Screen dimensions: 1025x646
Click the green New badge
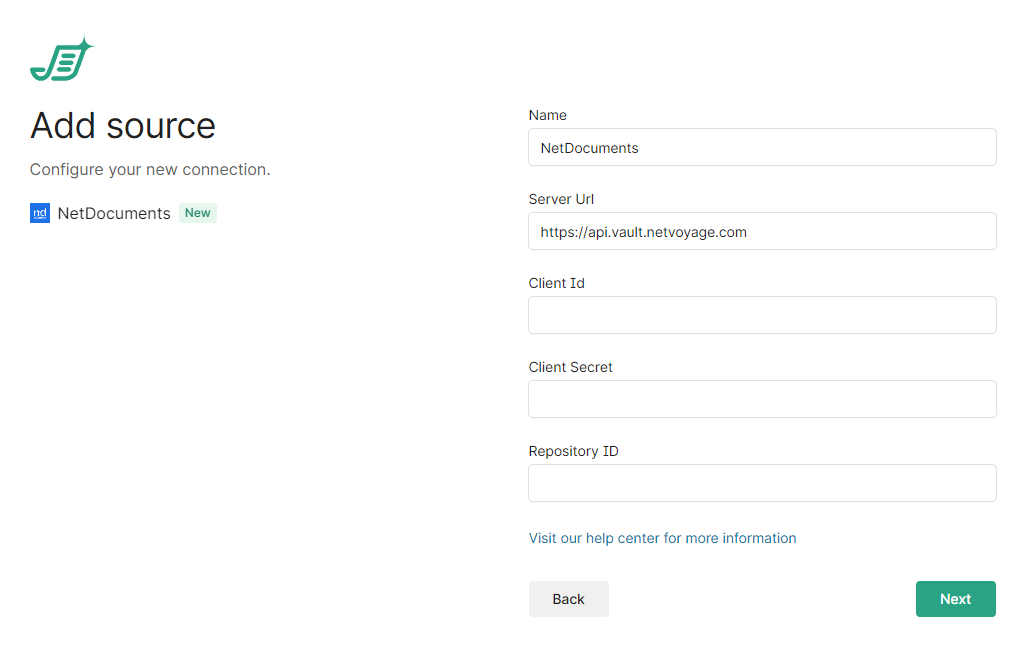point(198,213)
